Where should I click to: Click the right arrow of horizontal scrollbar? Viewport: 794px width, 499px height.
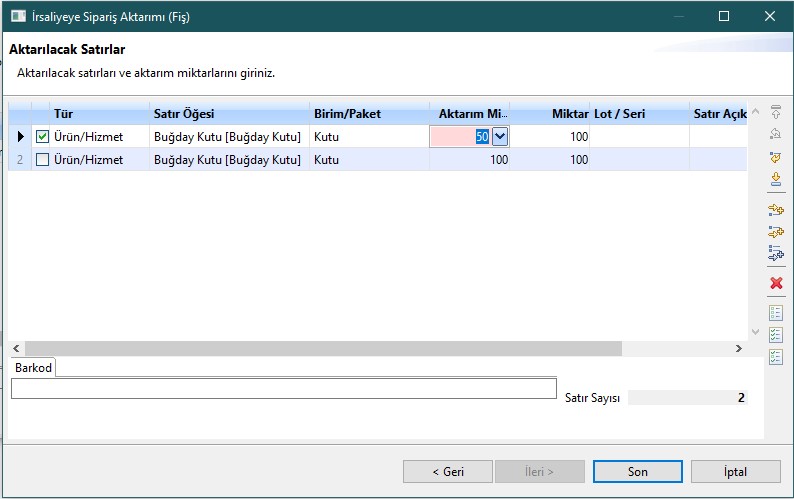pos(739,349)
